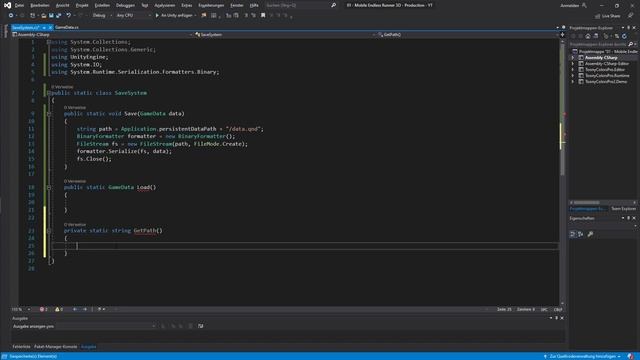Close the SaveSystem.cs tab
640x360 pixels.
click(50, 27)
